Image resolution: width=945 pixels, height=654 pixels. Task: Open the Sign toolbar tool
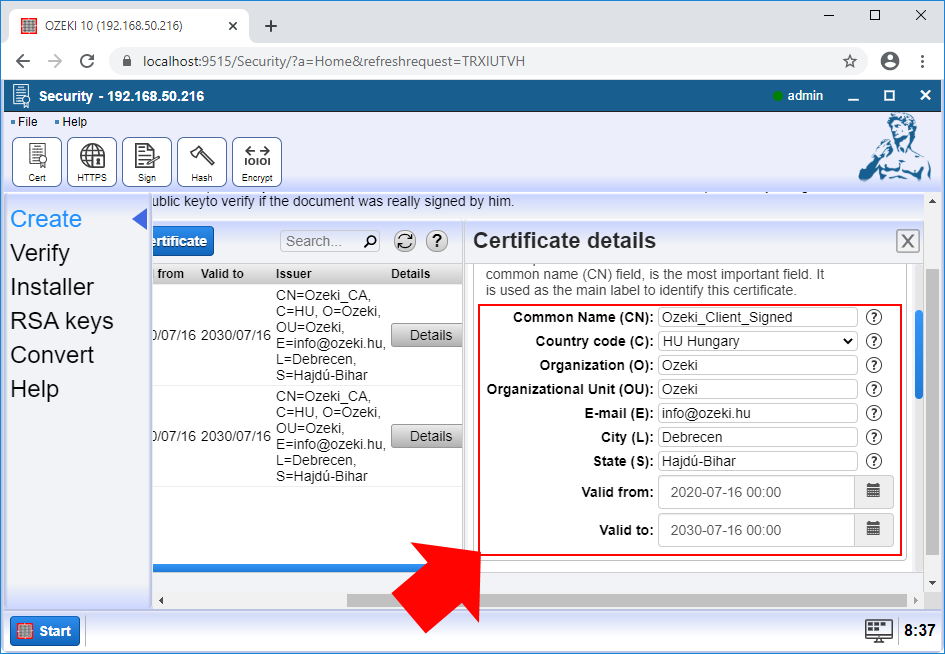tap(146, 162)
